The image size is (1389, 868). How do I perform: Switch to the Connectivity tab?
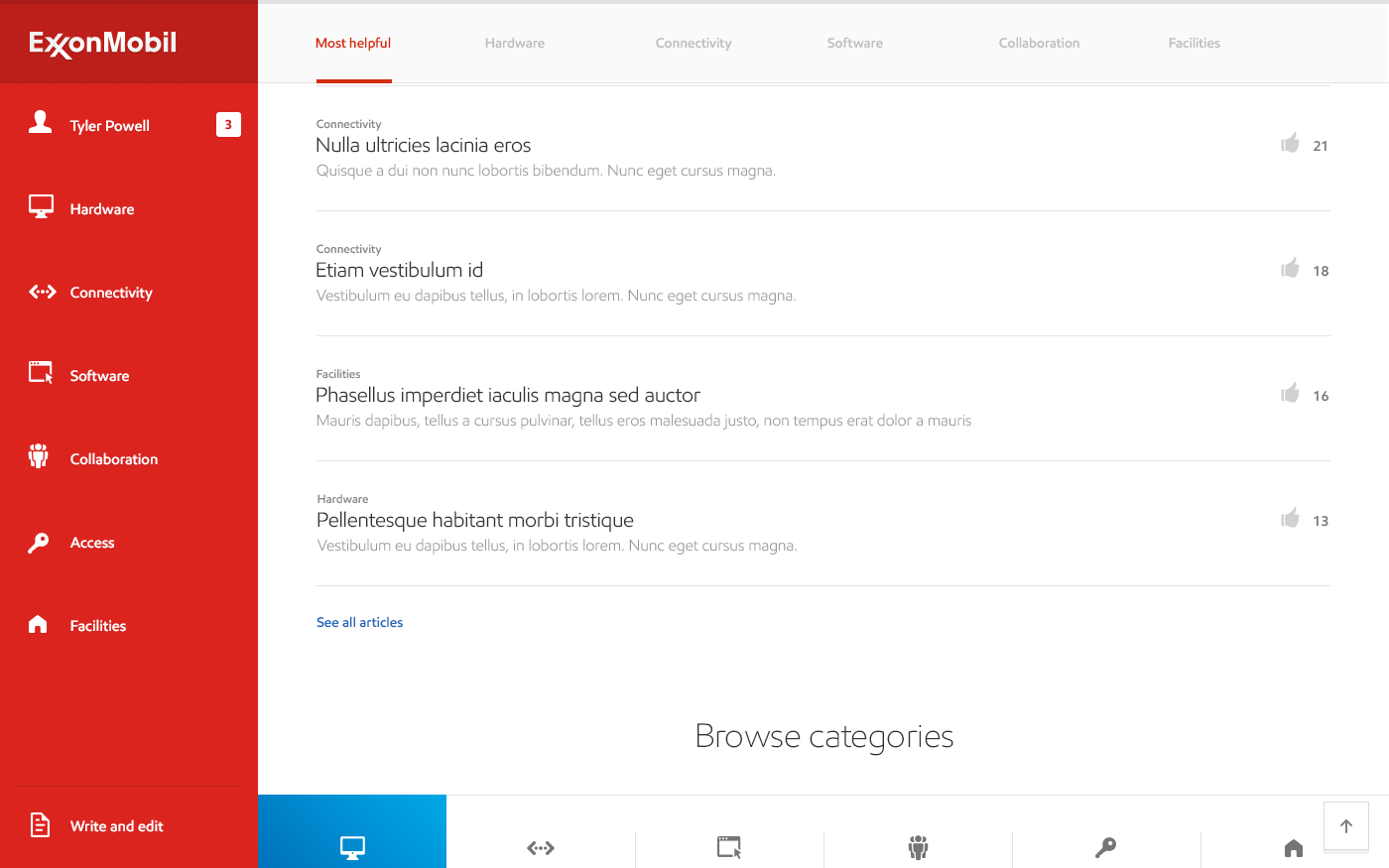coord(694,43)
